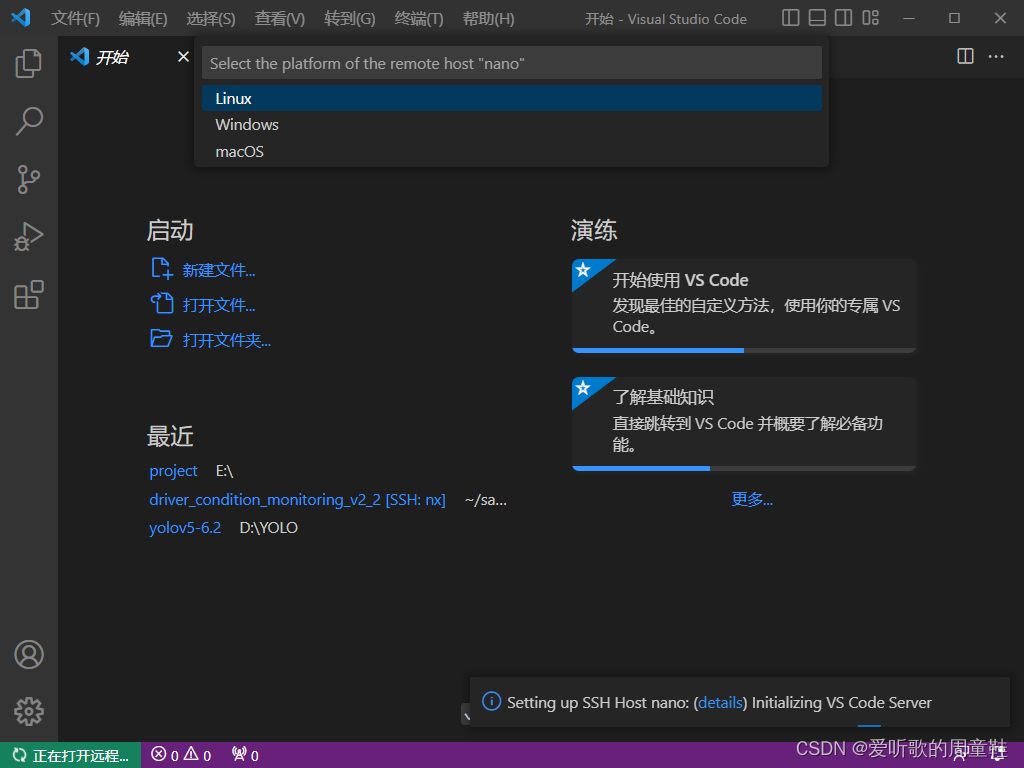Click the star badge on 了解基础知识 card
This screenshot has height=768, width=1024.
[583, 387]
